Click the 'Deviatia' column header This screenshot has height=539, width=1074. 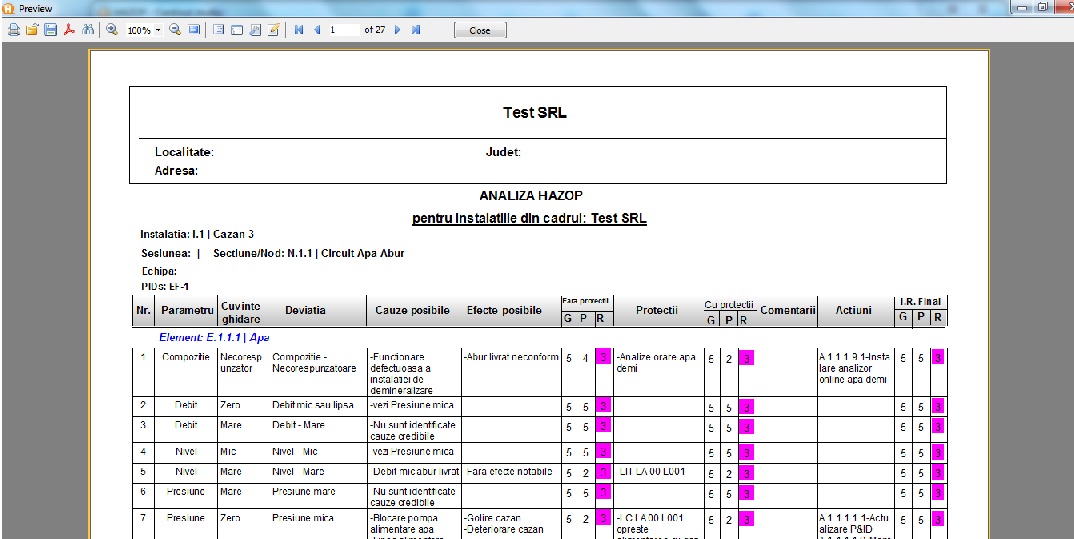click(305, 311)
